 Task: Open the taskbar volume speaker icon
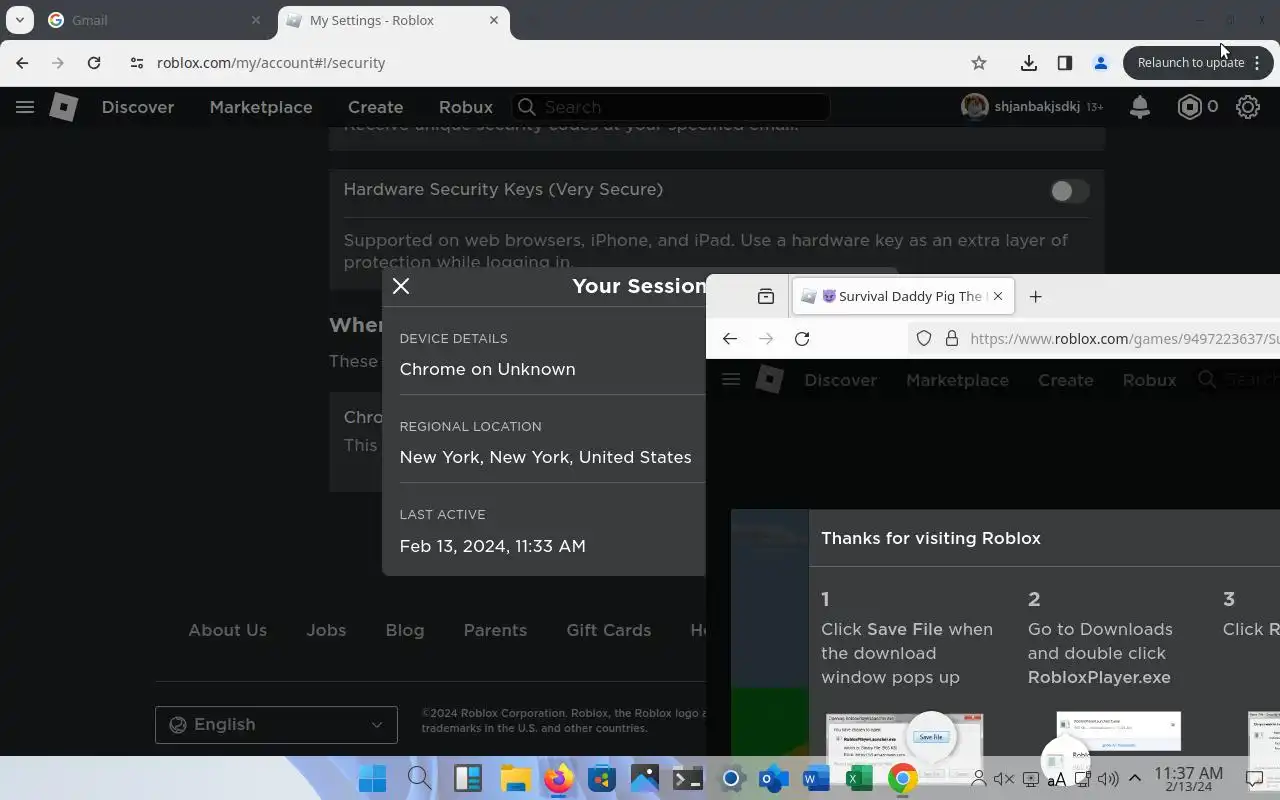click(1107, 779)
